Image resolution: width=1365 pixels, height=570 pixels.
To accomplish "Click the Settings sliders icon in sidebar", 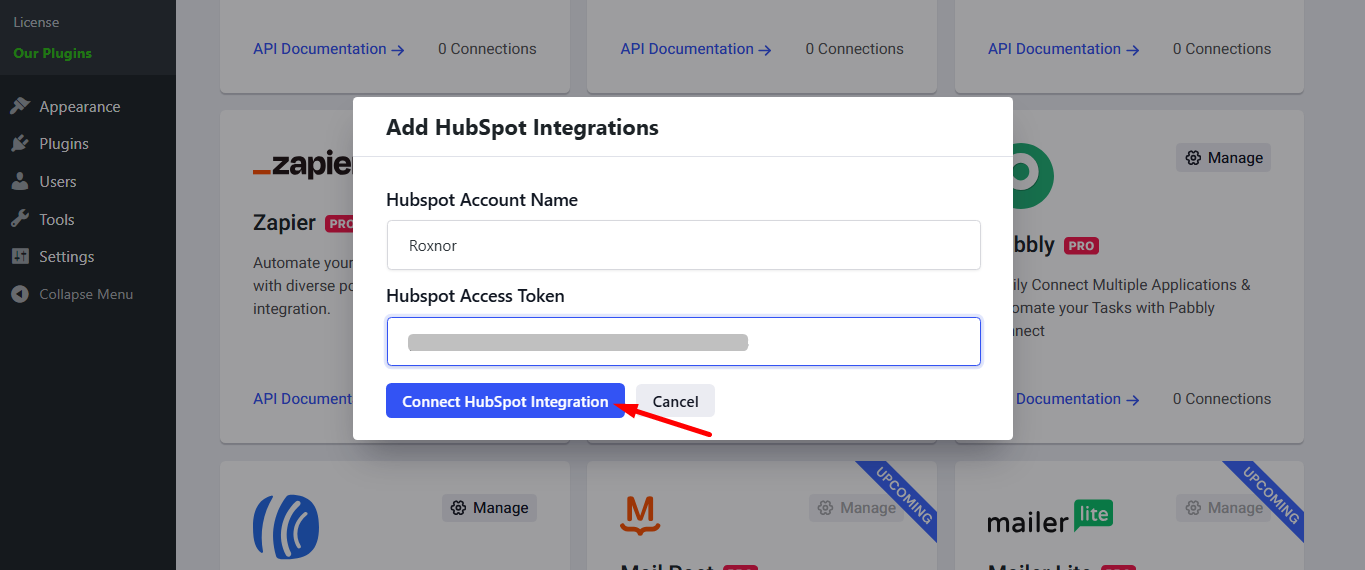I will point(20,257).
